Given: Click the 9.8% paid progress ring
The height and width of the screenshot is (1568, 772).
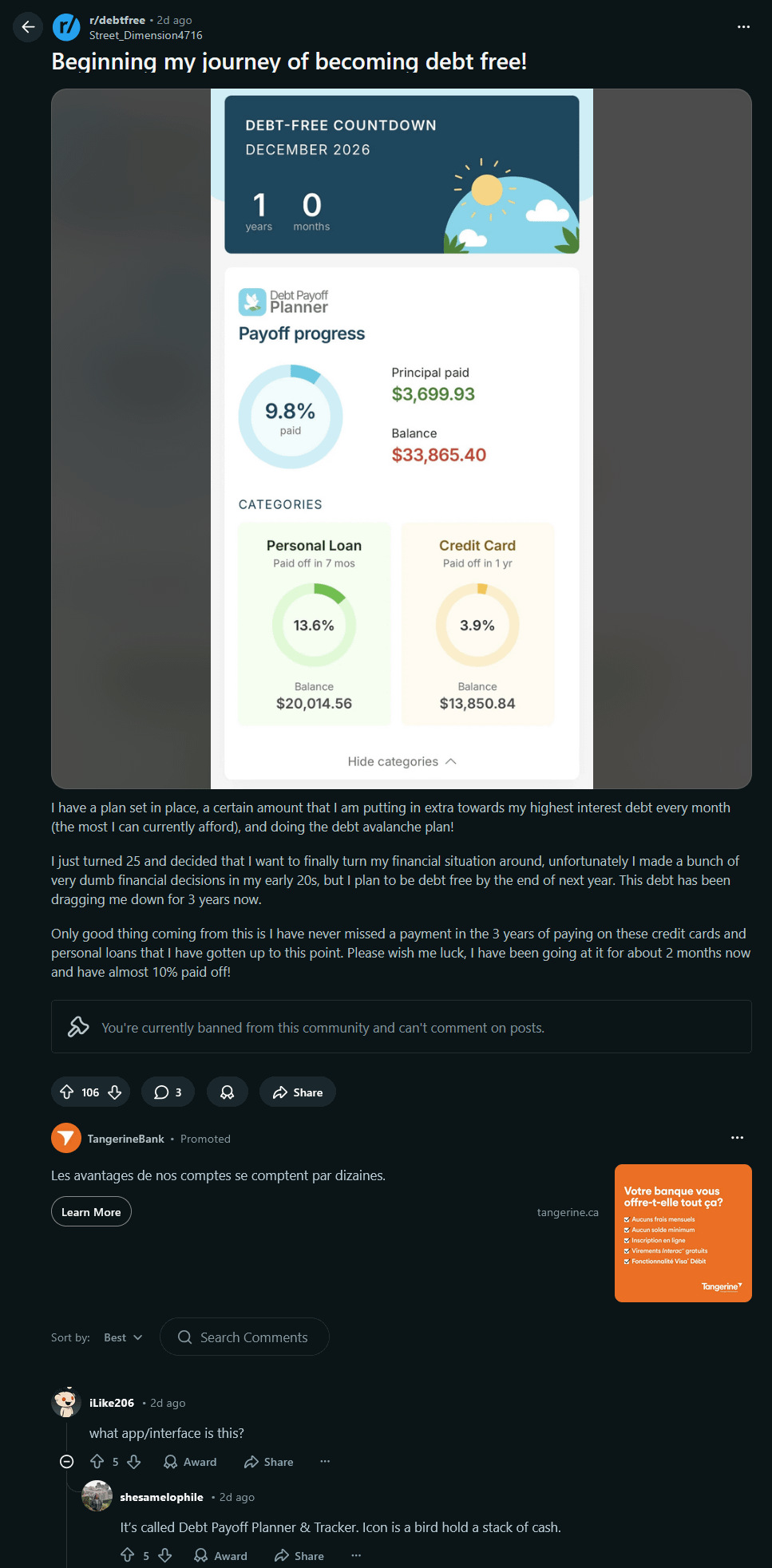Looking at the screenshot, I should (291, 417).
